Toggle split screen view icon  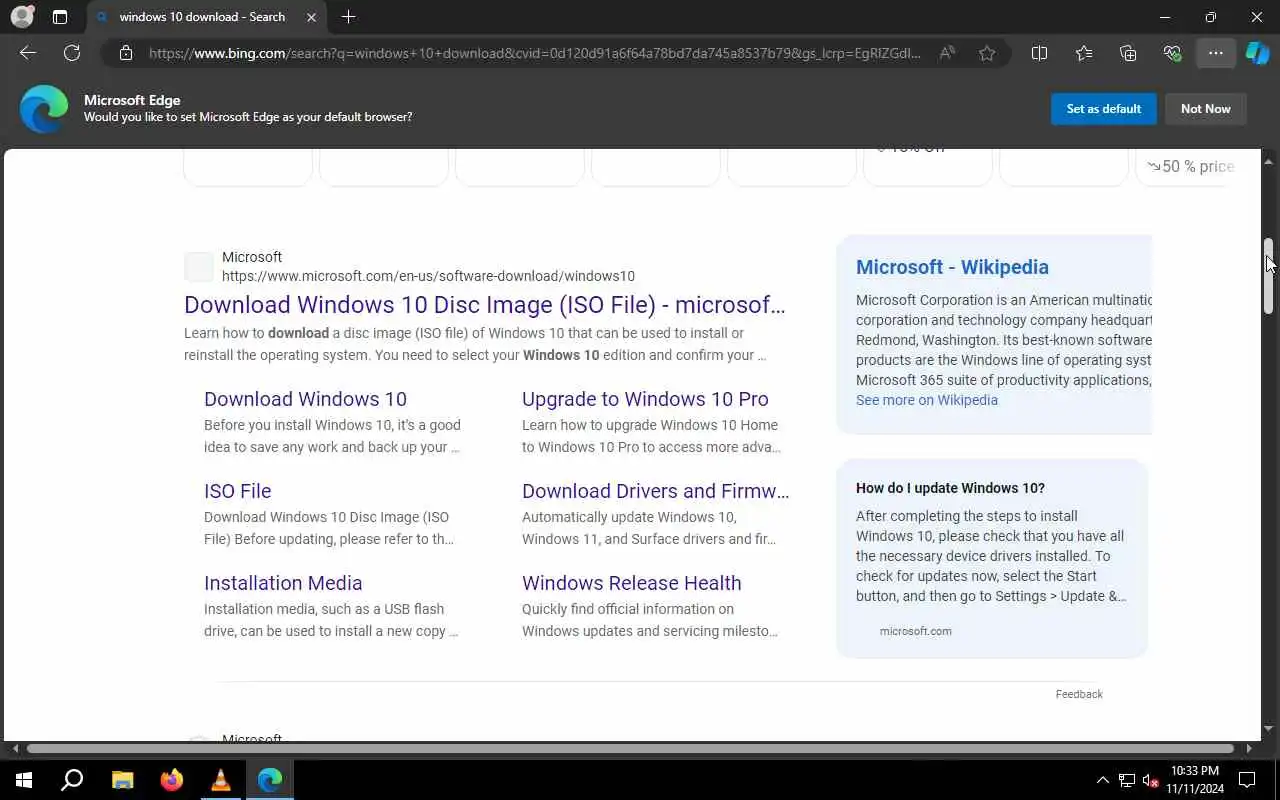pyautogui.click(x=1039, y=53)
